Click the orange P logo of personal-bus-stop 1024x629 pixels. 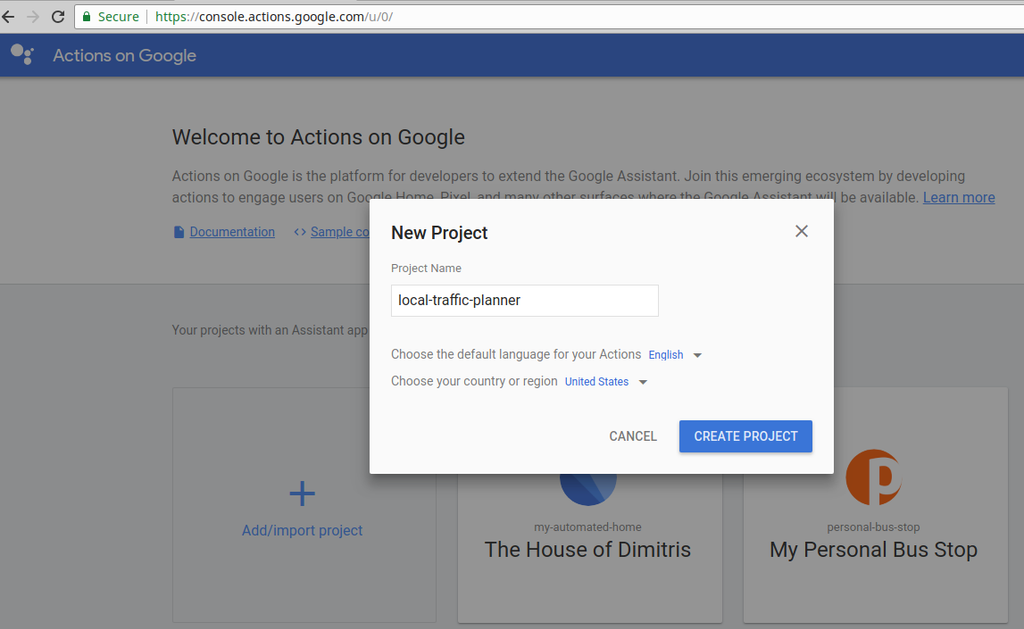[873, 477]
